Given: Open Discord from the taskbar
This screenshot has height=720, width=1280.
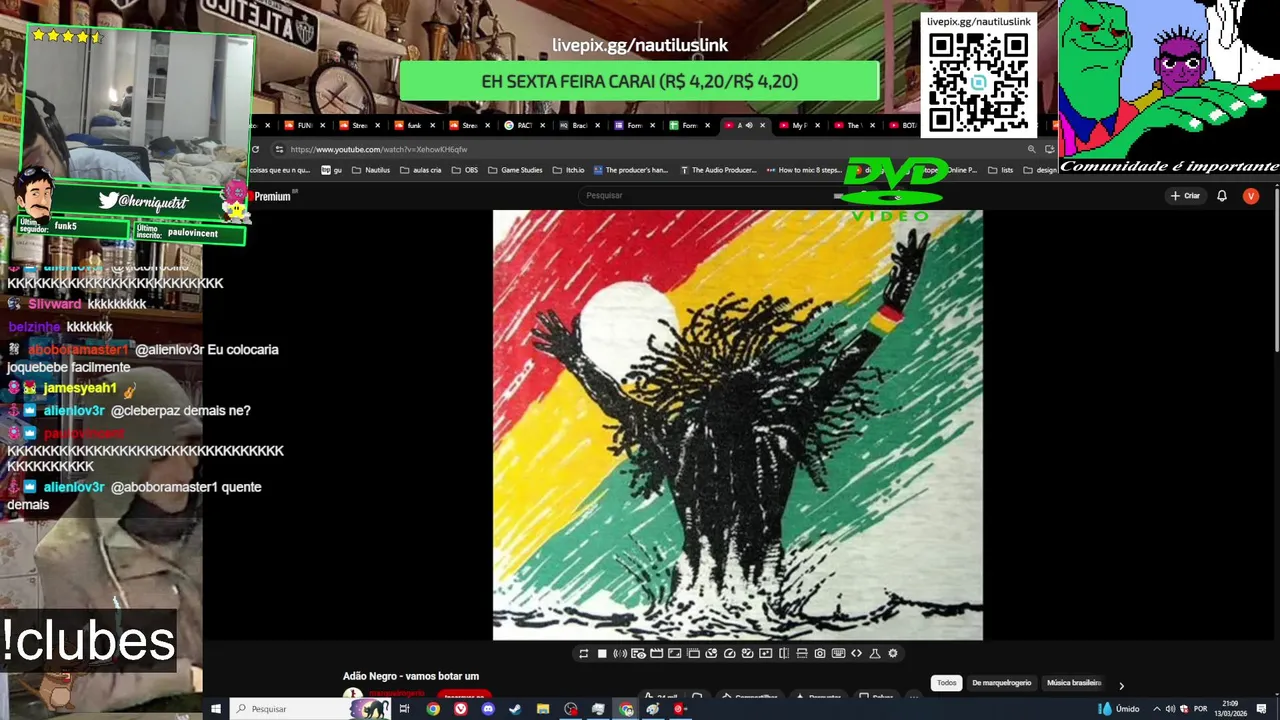Looking at the screenshot, I should pyautogui.click(x=488, y=709).
